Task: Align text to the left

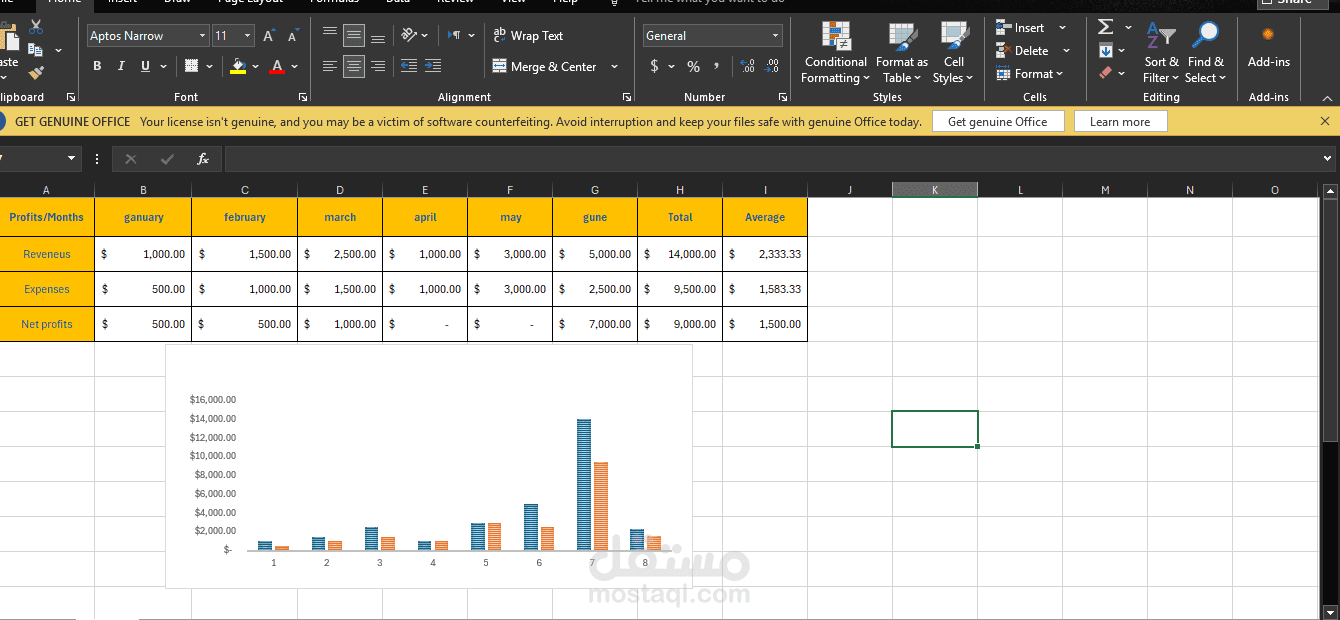Action: point(330,66)
